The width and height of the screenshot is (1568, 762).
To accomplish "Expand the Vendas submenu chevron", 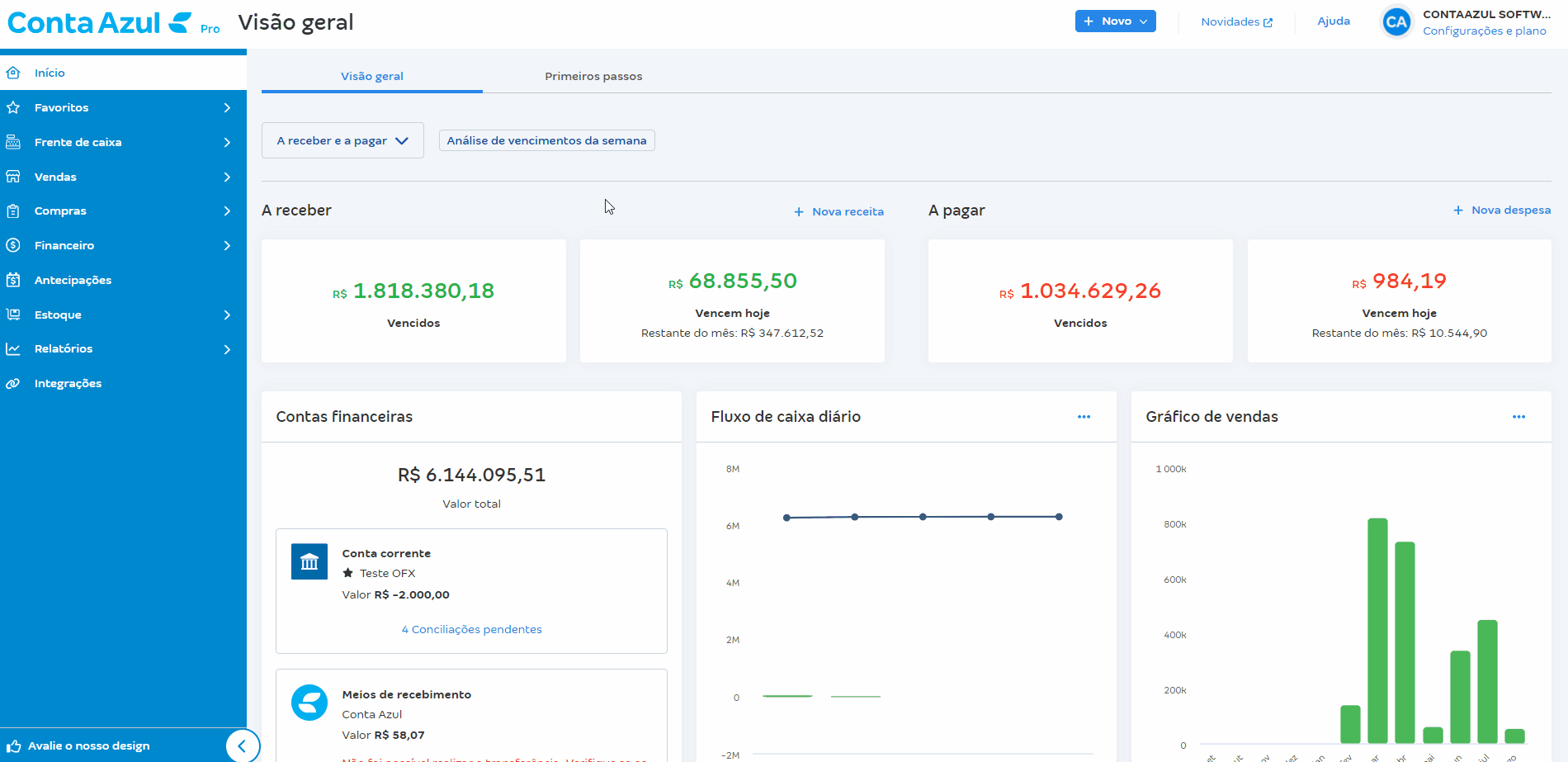I will 227,177.
